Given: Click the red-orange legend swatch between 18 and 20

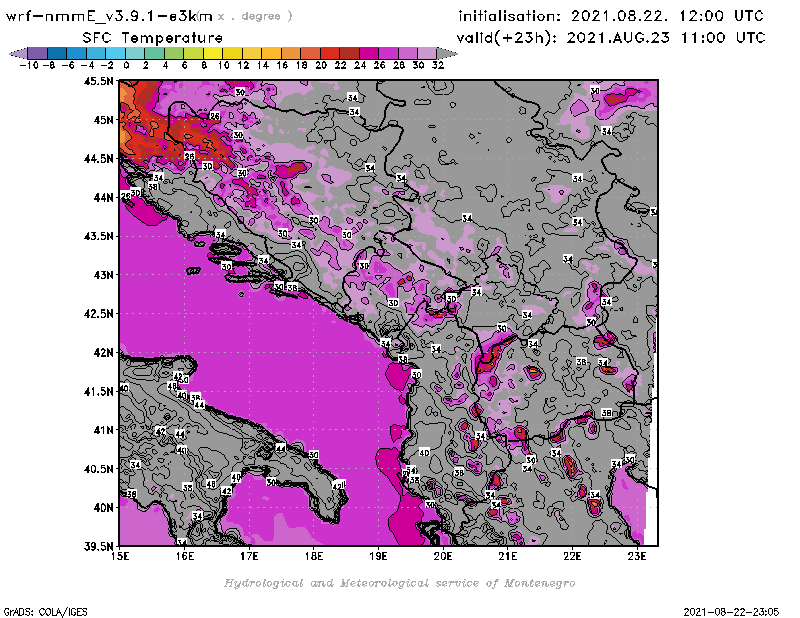Looking at the screenshot, I should (310, 53).
